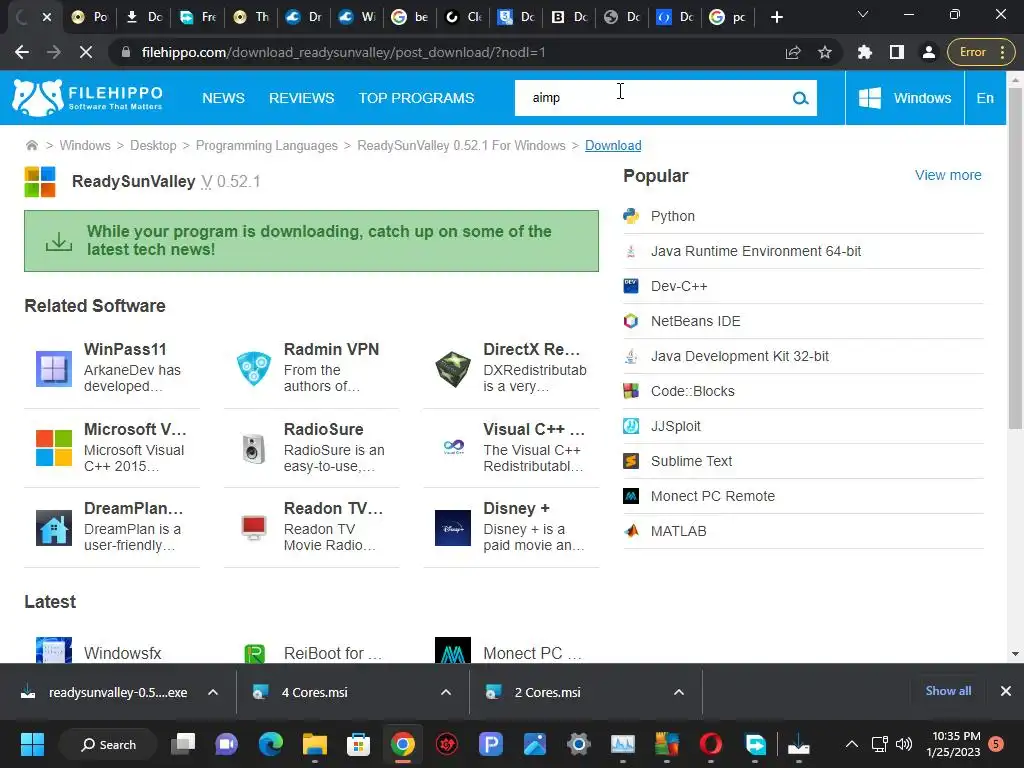Click the MATLAB icon
Image resolution: width=1024 pixels, height=768 pixels.
631,531
